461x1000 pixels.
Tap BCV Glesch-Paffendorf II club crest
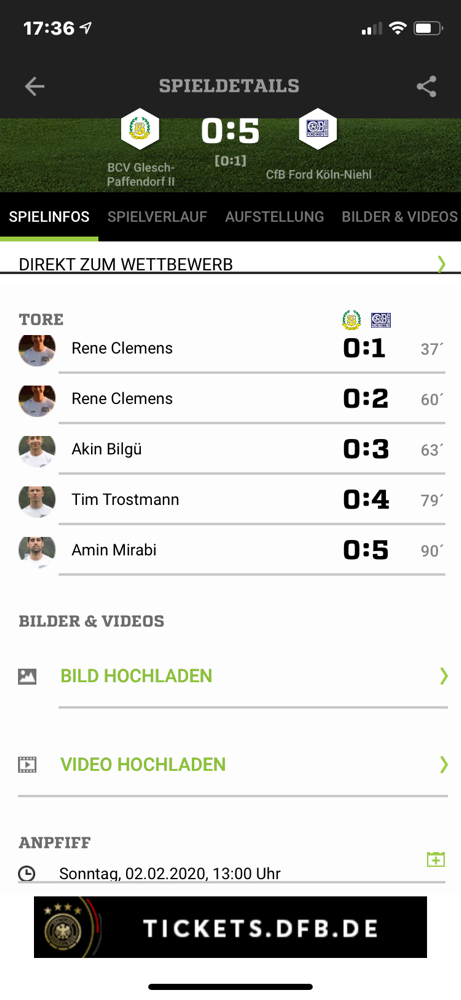coord(140,129)
